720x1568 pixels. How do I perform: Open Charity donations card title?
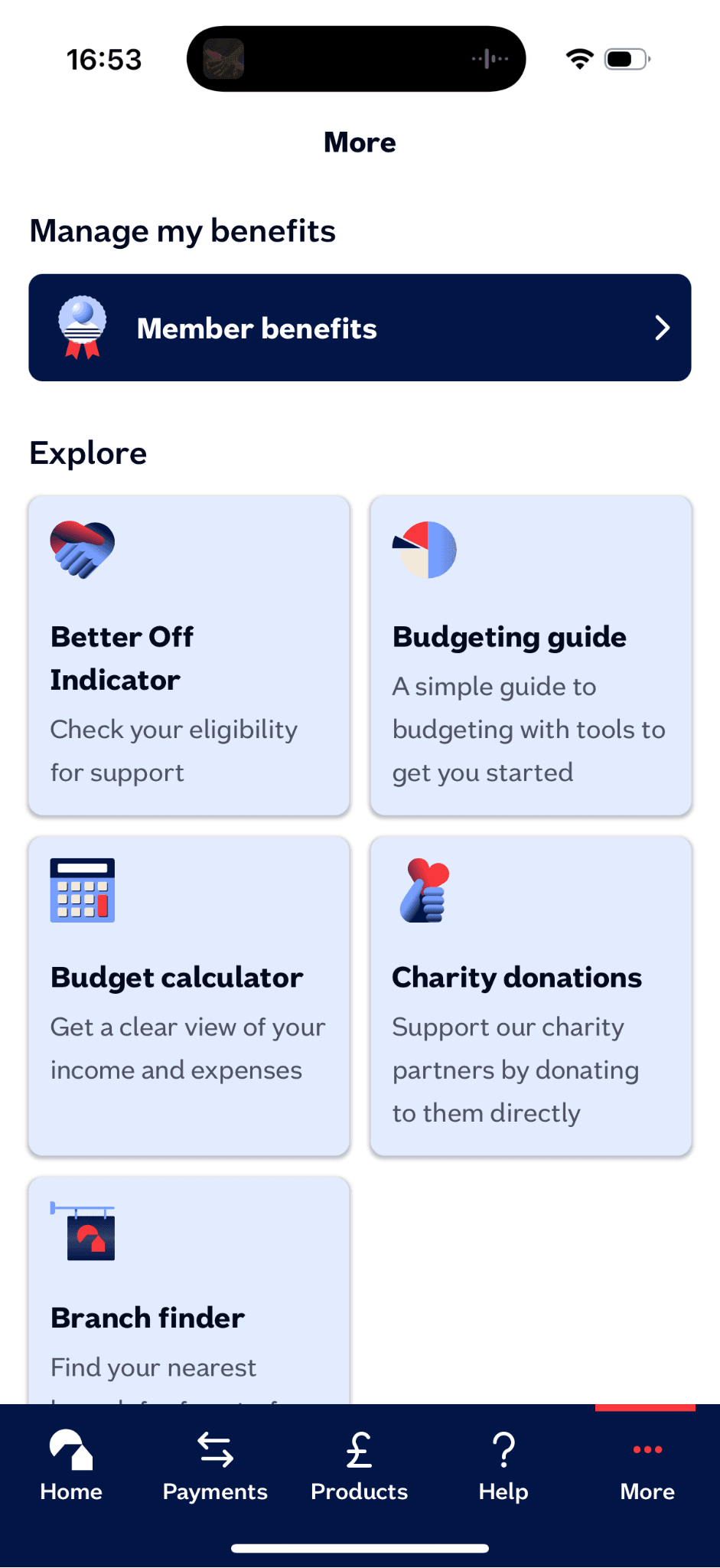tap(516, 978)
